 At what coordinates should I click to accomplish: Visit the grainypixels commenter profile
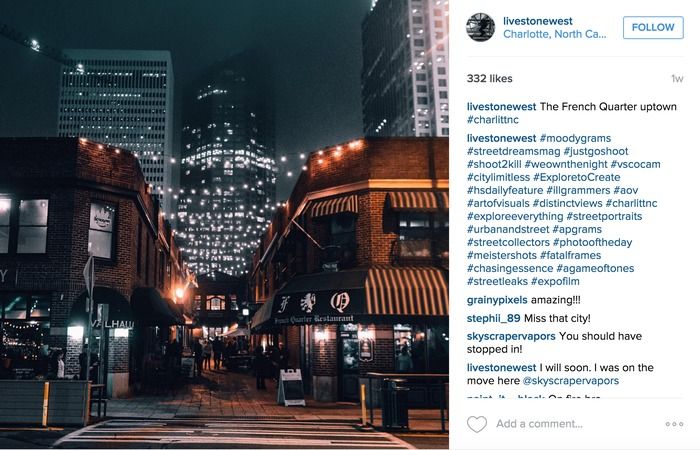497,300
